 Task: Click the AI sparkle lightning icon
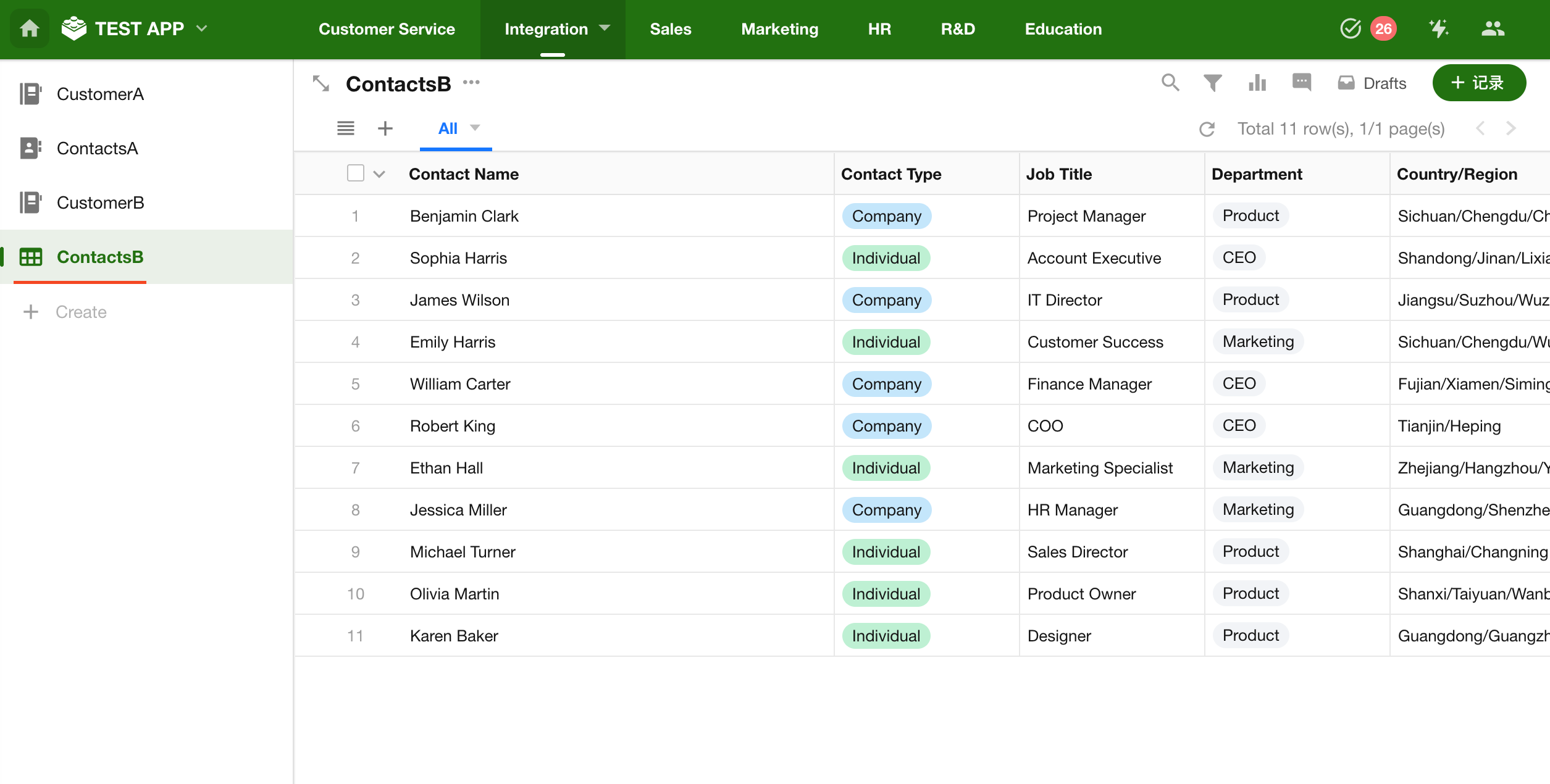[1438, 28]
